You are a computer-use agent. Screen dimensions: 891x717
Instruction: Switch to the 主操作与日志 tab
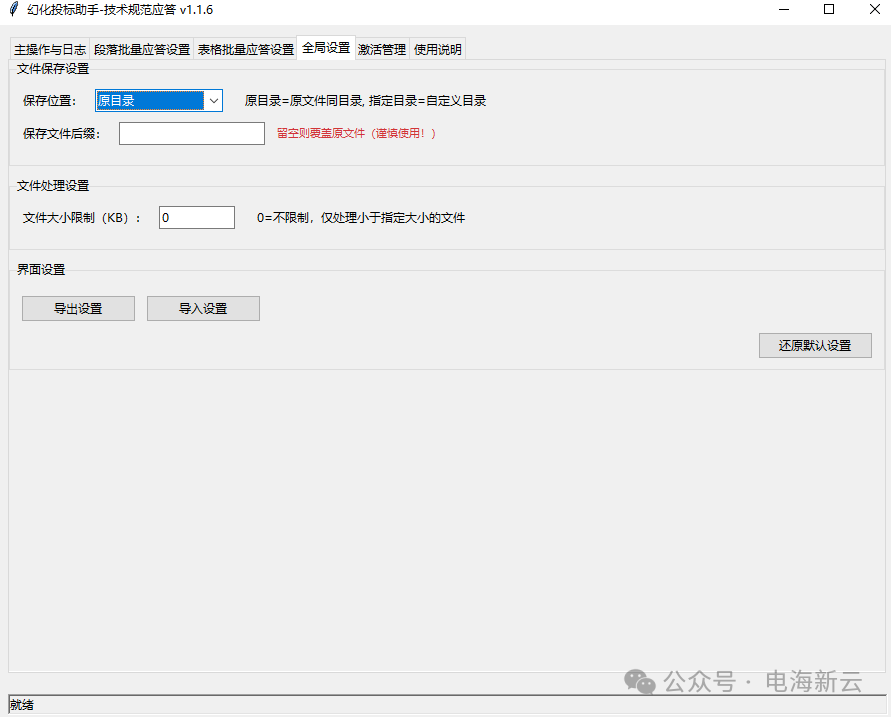coord(49,50)
